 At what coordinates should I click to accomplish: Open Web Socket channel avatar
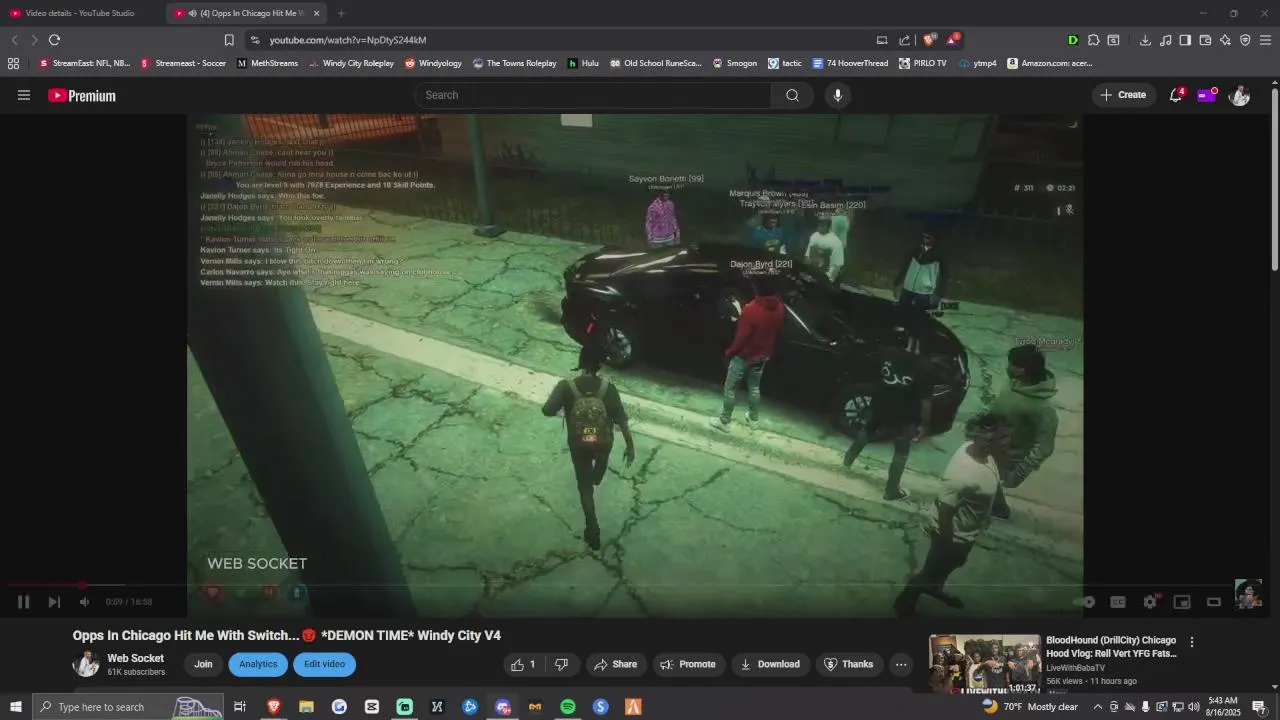click(x=86, y=664)
